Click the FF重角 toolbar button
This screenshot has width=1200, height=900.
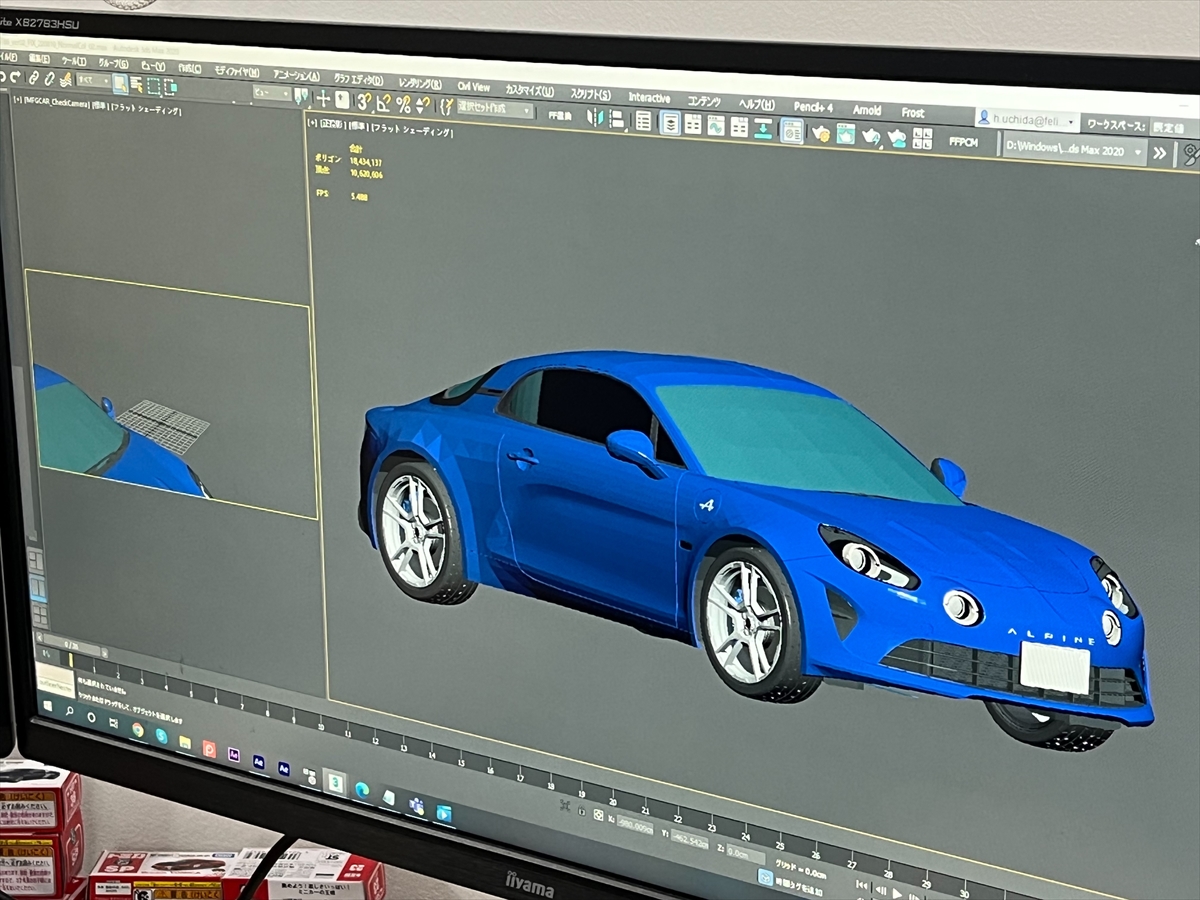560,116
